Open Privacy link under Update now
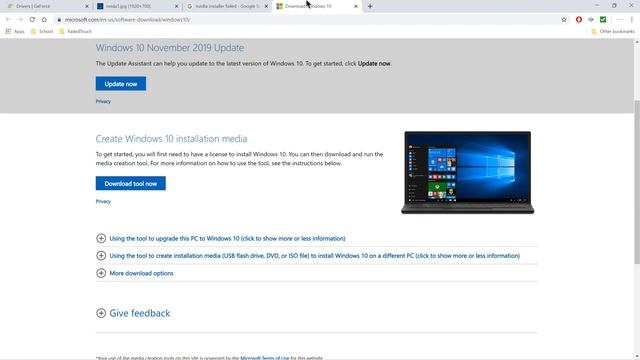 [103, 101]
